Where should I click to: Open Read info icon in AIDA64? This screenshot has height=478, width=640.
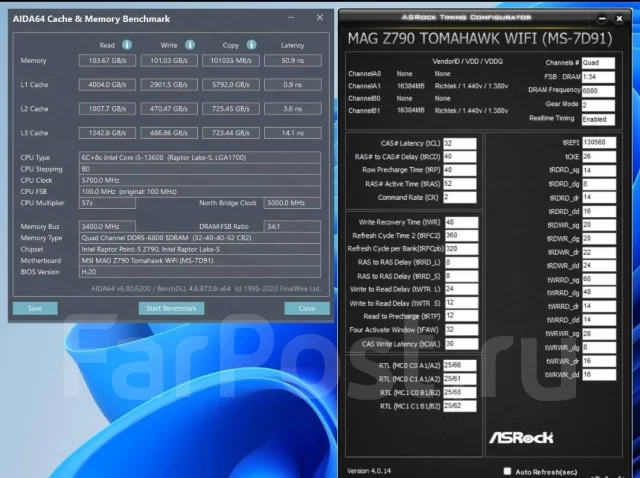pos(127,44)
